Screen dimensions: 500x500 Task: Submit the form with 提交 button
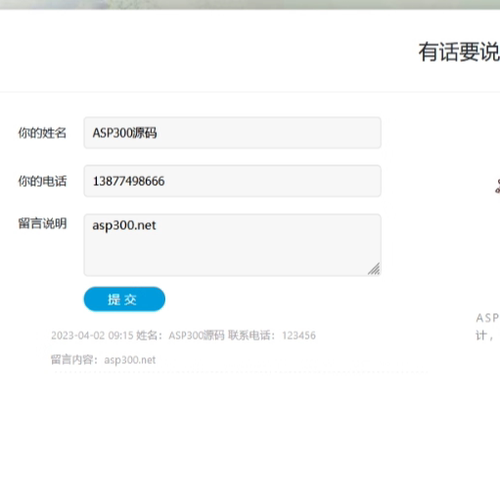tap(124, 299)
